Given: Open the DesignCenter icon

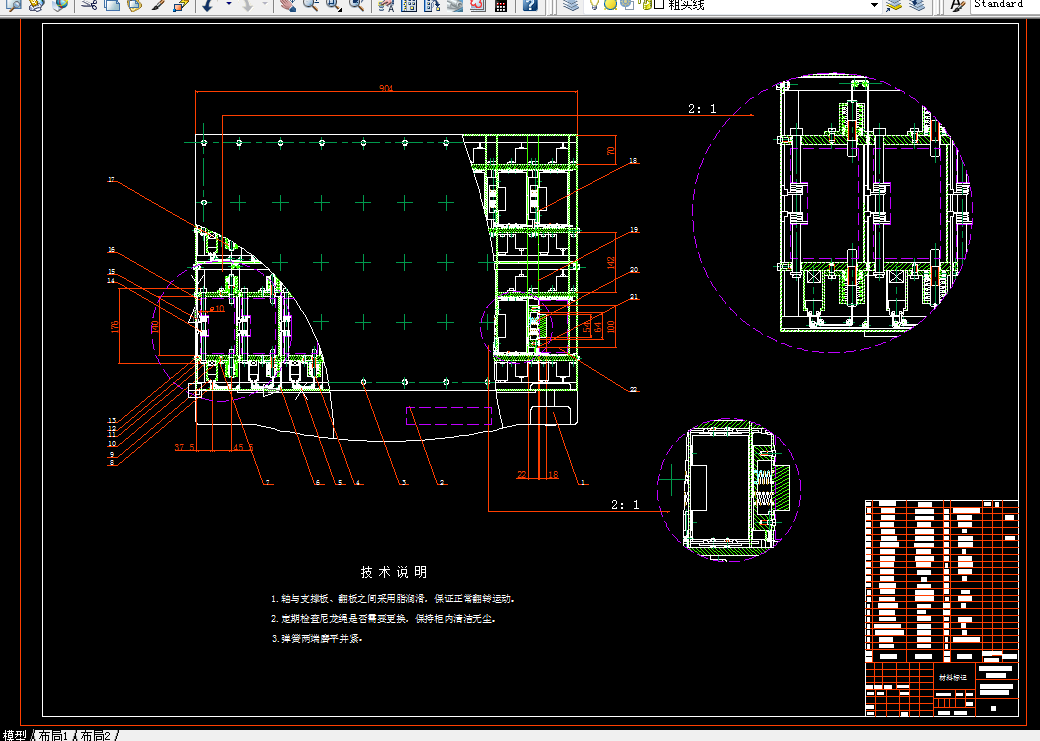Looking at the screenshot, I should (409, 5).
